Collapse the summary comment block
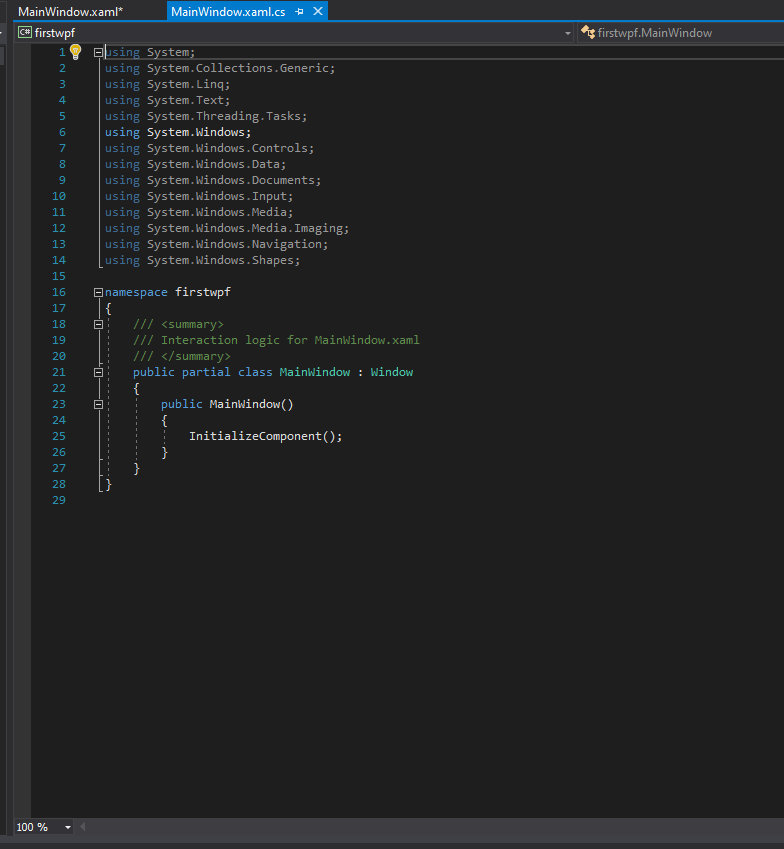The width and height of the screenshot is (784, 849). [x=98, y=324]
